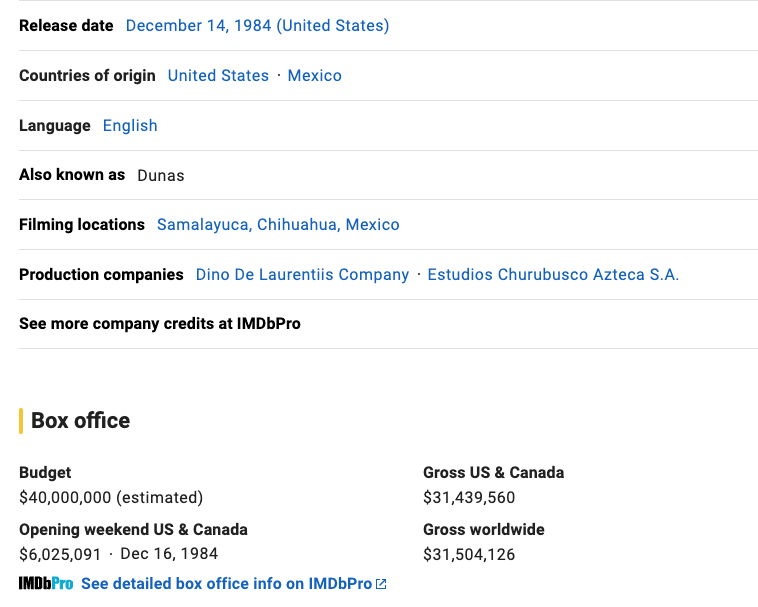758x607 pixels.
Task: Click the Filming locations label
Action: (82, 225)
